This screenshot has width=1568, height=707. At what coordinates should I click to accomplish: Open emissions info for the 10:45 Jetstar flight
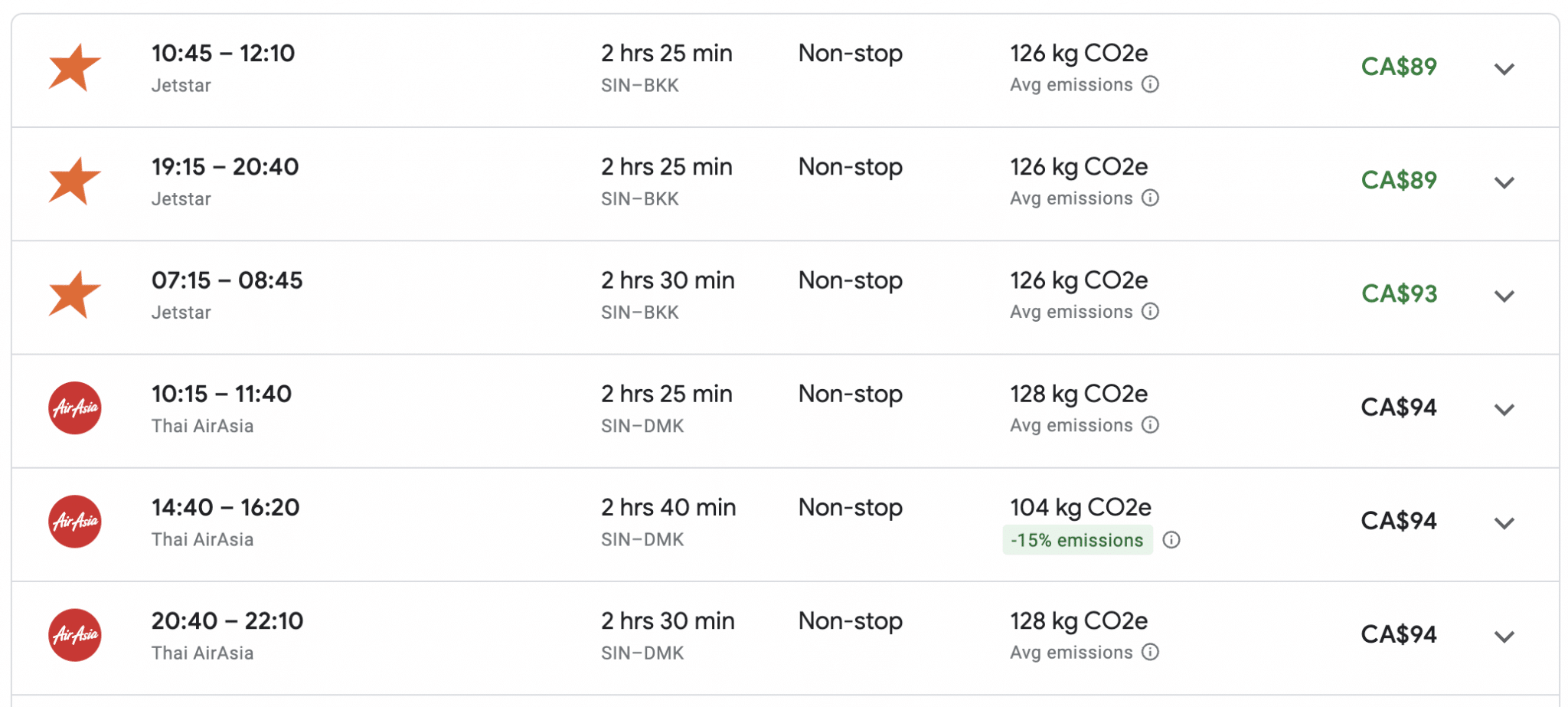(1152, 86)
